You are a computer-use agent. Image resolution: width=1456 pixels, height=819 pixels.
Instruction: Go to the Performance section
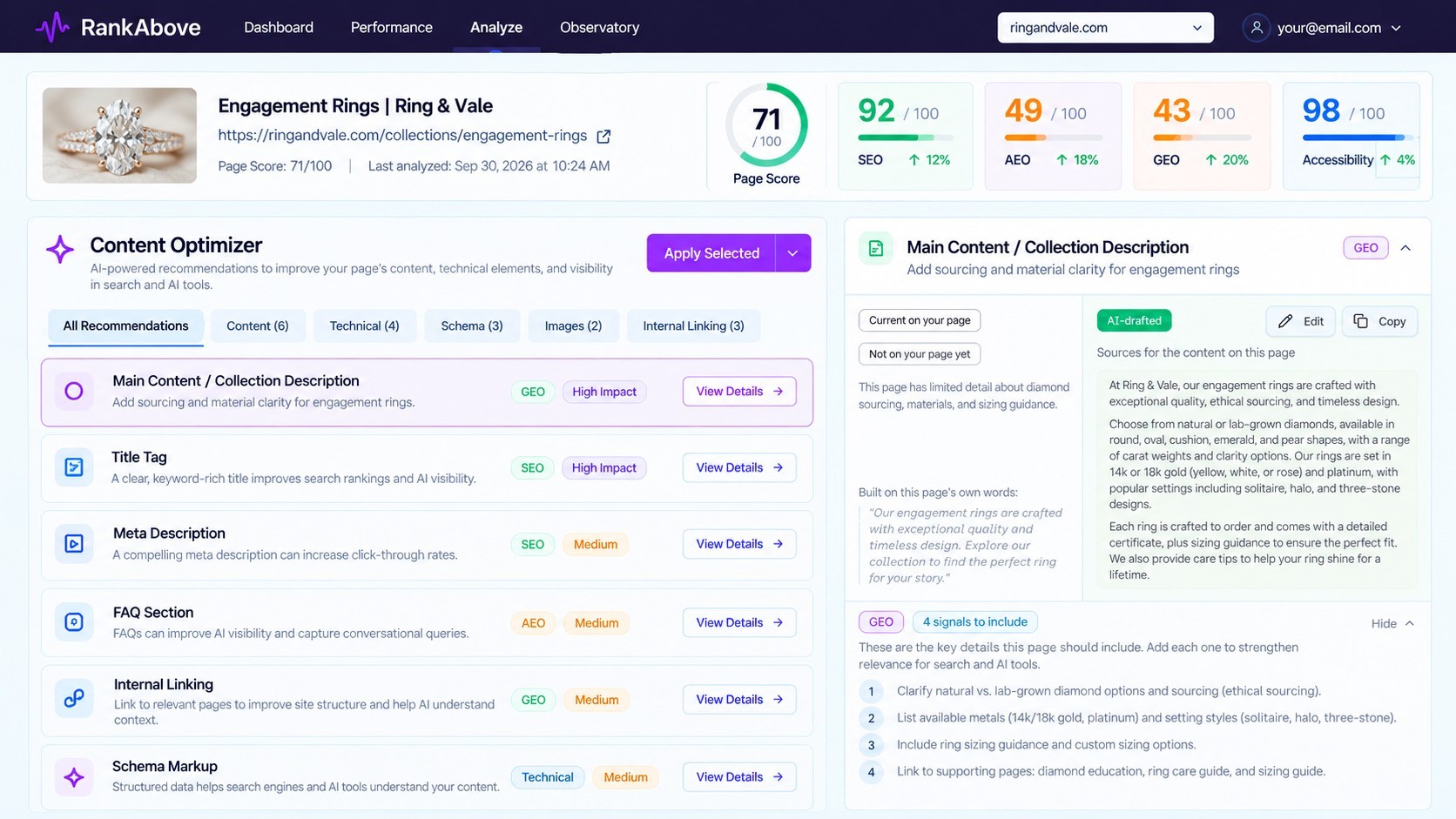pyautogui.click(x=391, y=27)
